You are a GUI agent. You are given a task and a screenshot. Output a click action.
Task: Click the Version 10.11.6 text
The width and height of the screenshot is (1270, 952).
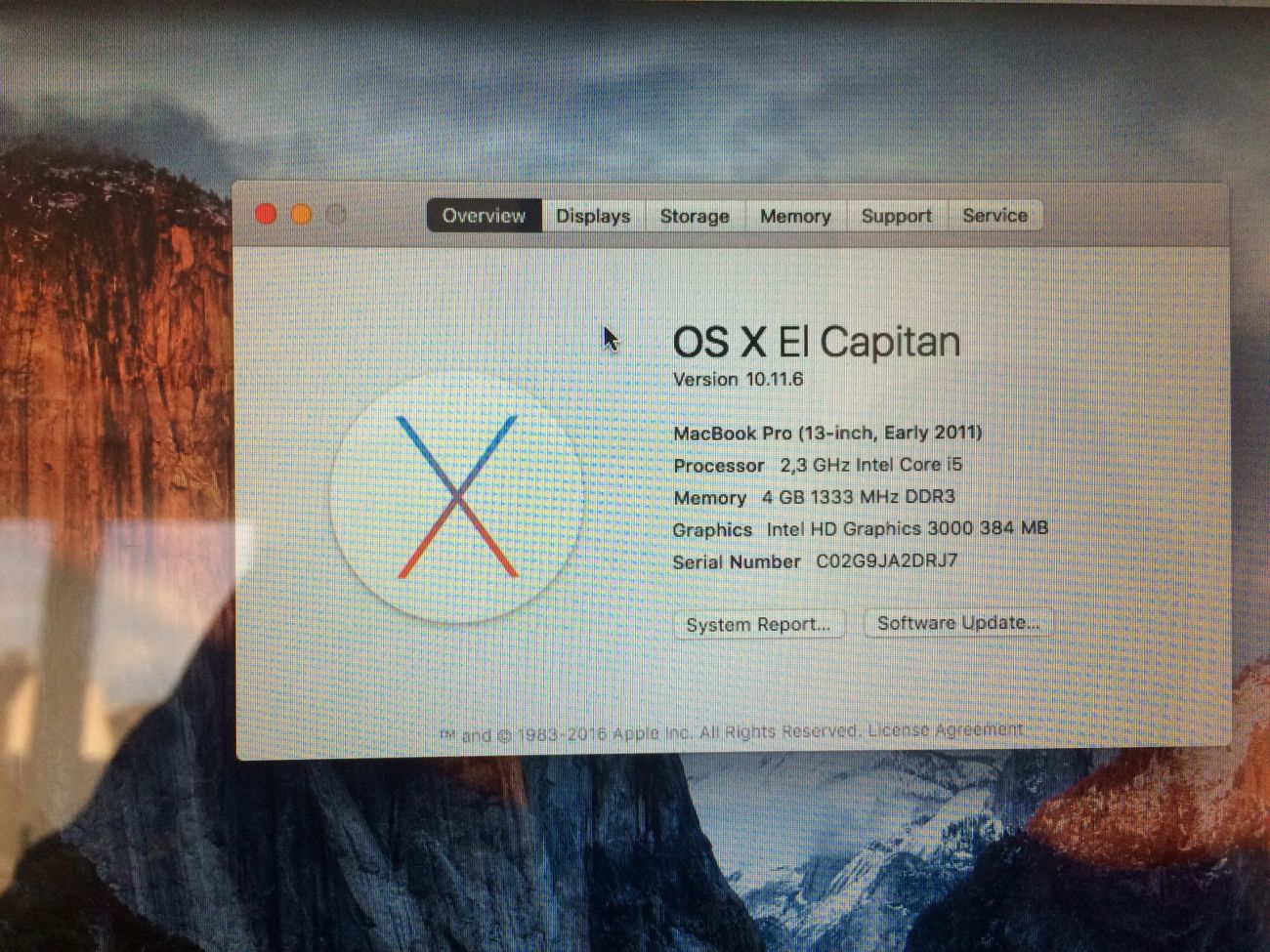click(x=738, y=379)
